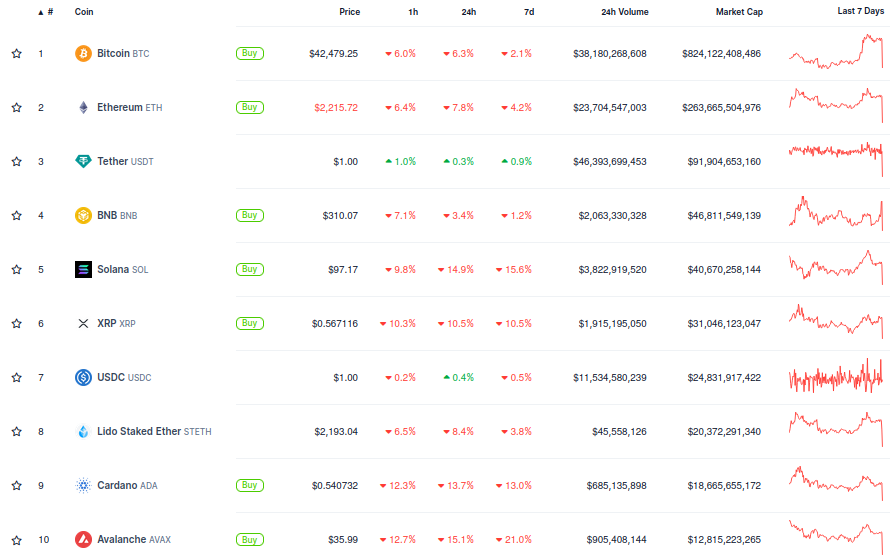Viewport: 895px width, 560px height.
Task: Click the Buy button for Ethereum
Action: point(250,107)
